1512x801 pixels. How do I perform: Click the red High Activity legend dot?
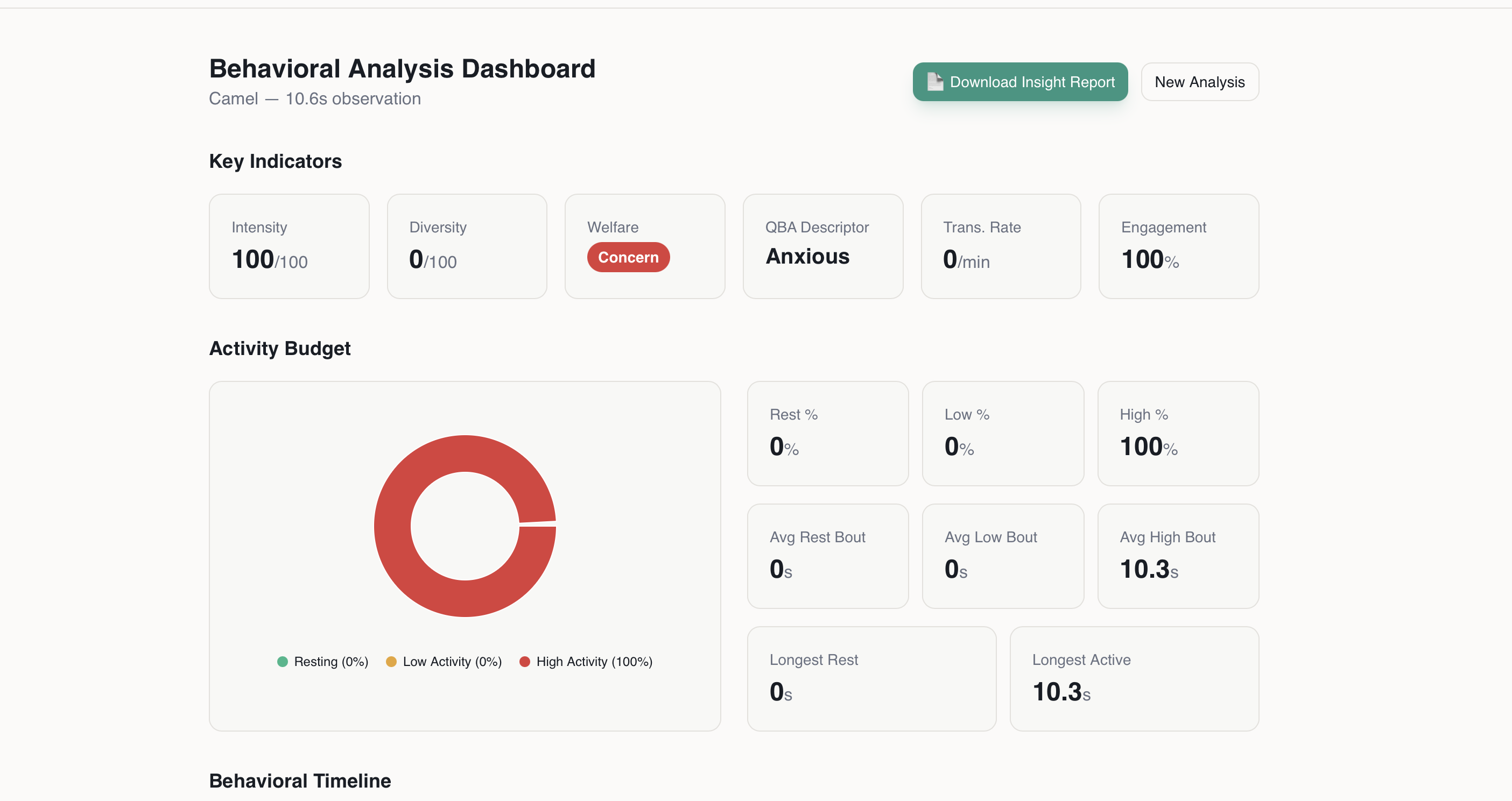click(524, 661)
